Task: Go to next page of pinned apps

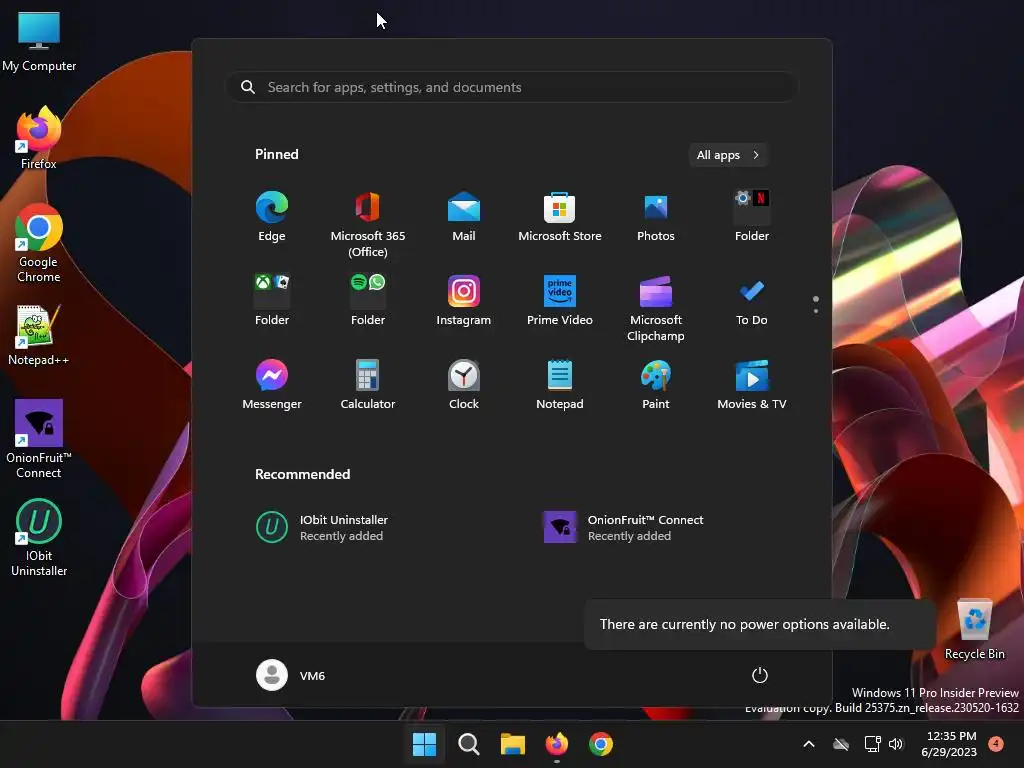Action: [x=816, y=310]
